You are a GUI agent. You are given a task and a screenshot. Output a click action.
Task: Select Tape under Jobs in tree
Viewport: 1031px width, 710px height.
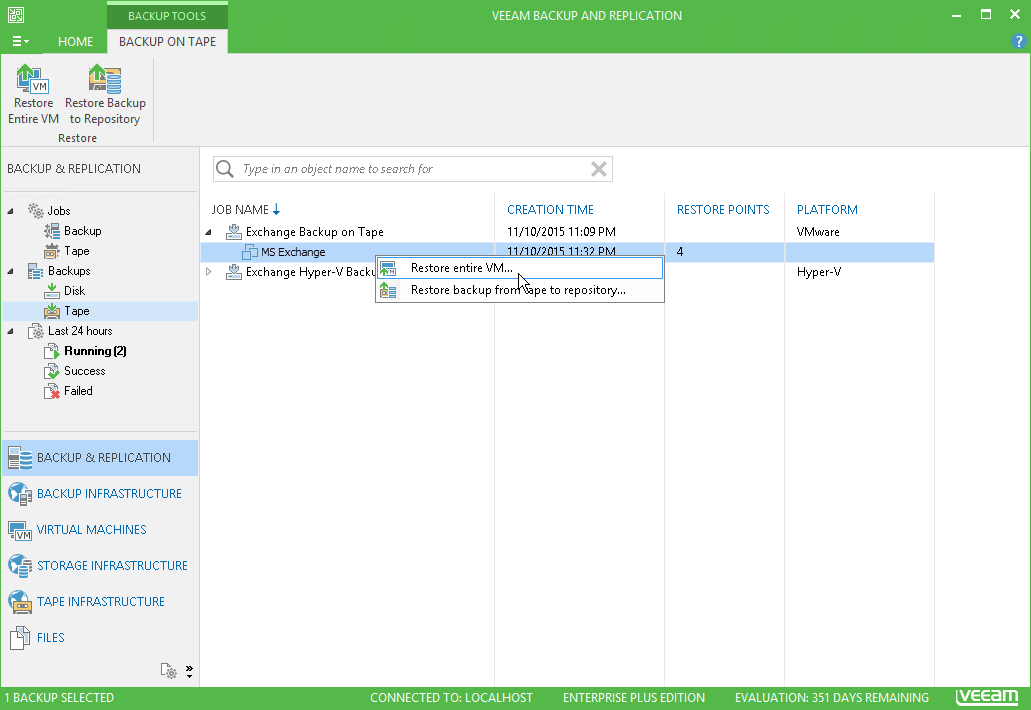[x=76, y=250]
